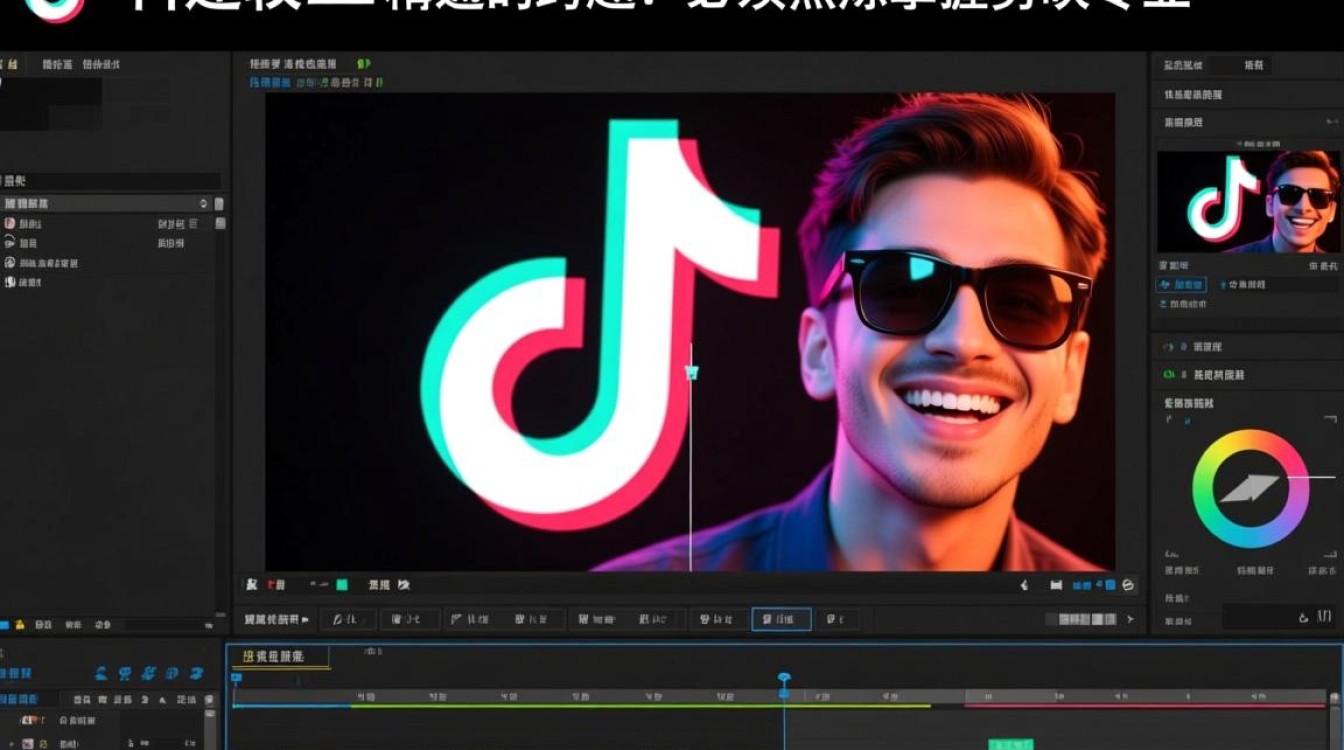This screenshot has height=750, width=1344.
Task: Click the first button in the toolbar below preview
Action: point(348,620)
